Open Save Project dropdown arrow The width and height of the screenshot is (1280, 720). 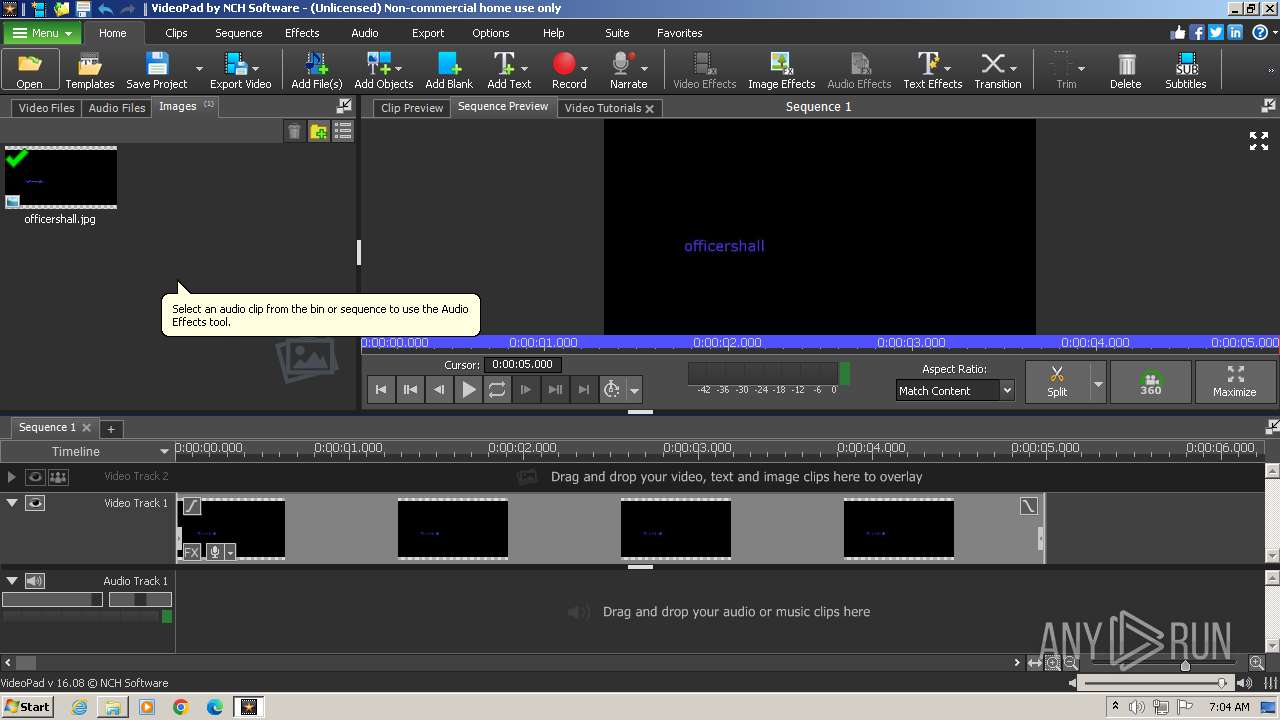click(198, 70)
